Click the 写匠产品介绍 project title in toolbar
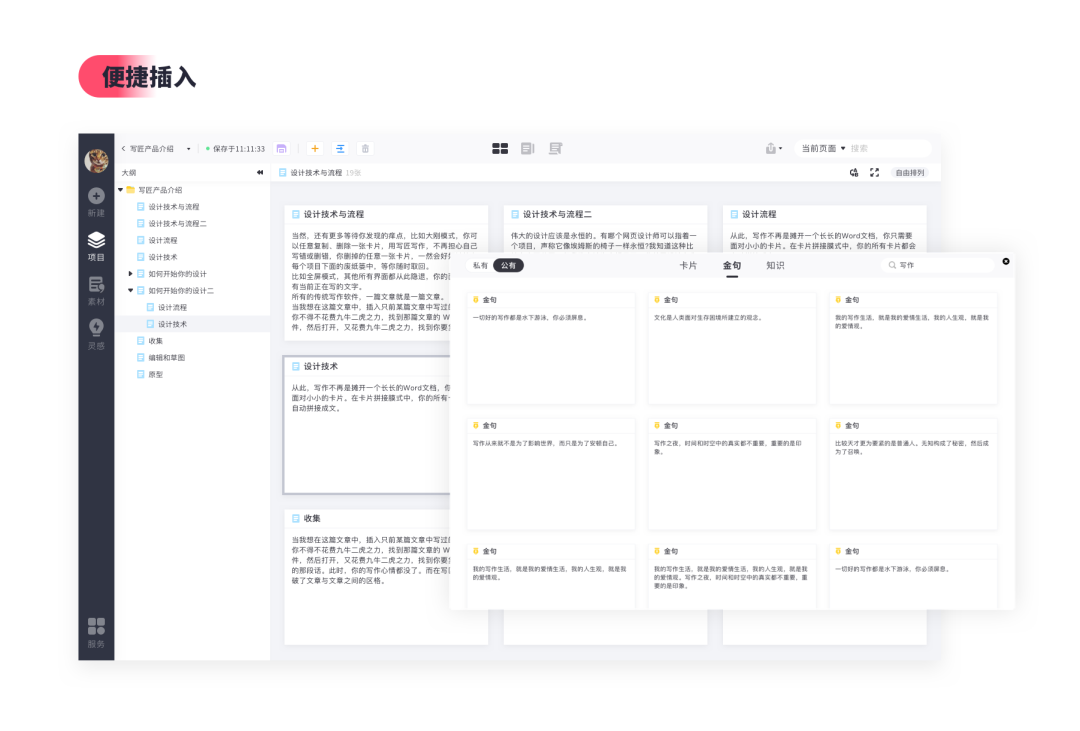This screenshot has height=731, width=1080. click(x=152, y=149)
